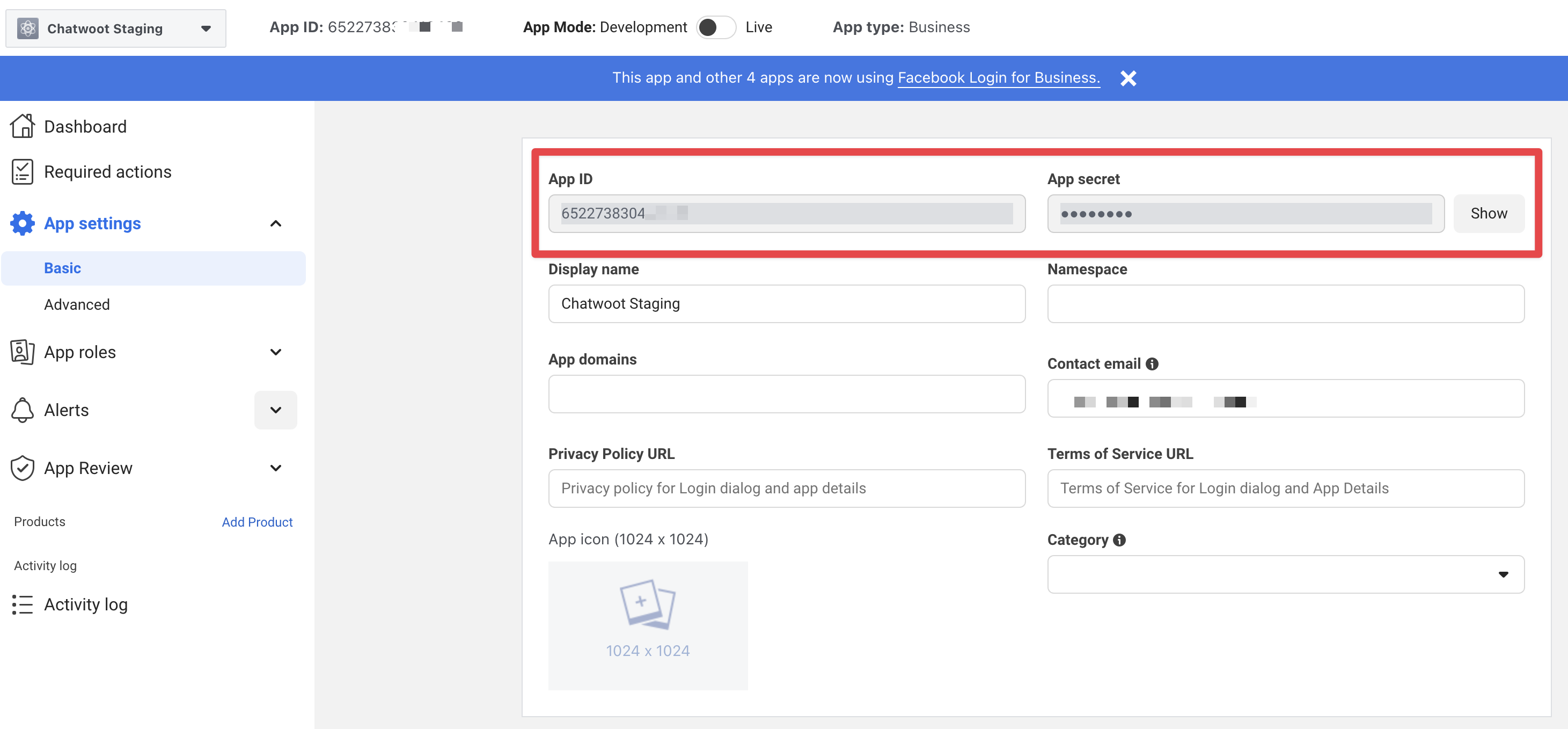
Task: Click the Activity log list icon
Action: (x=23, y=604)
